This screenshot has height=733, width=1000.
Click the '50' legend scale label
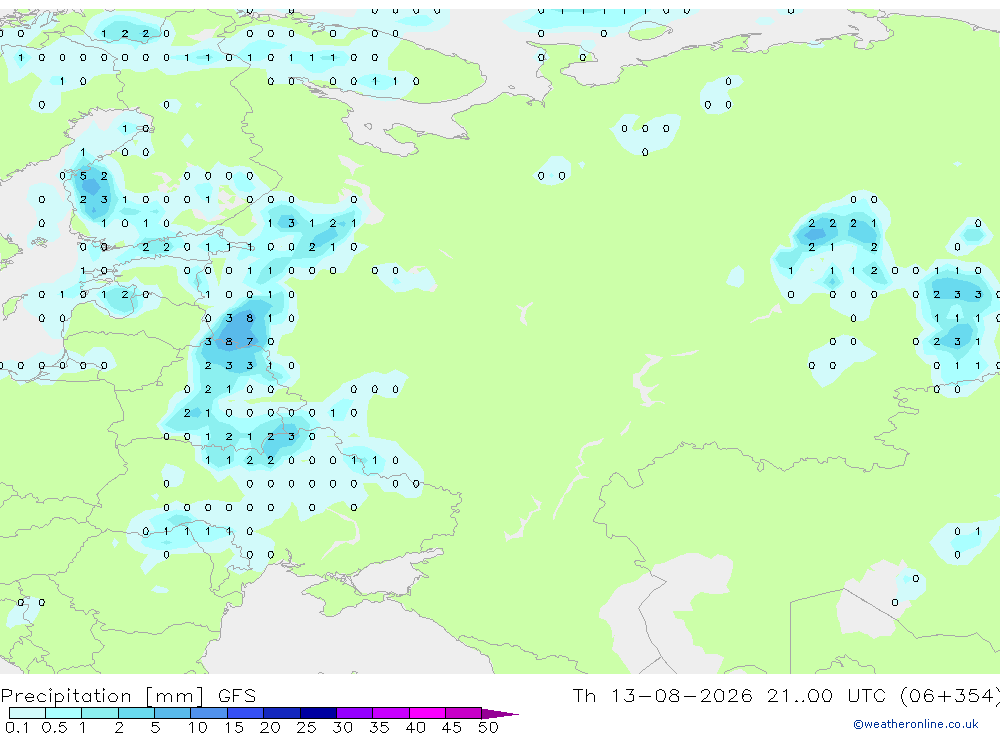(488, 727)
